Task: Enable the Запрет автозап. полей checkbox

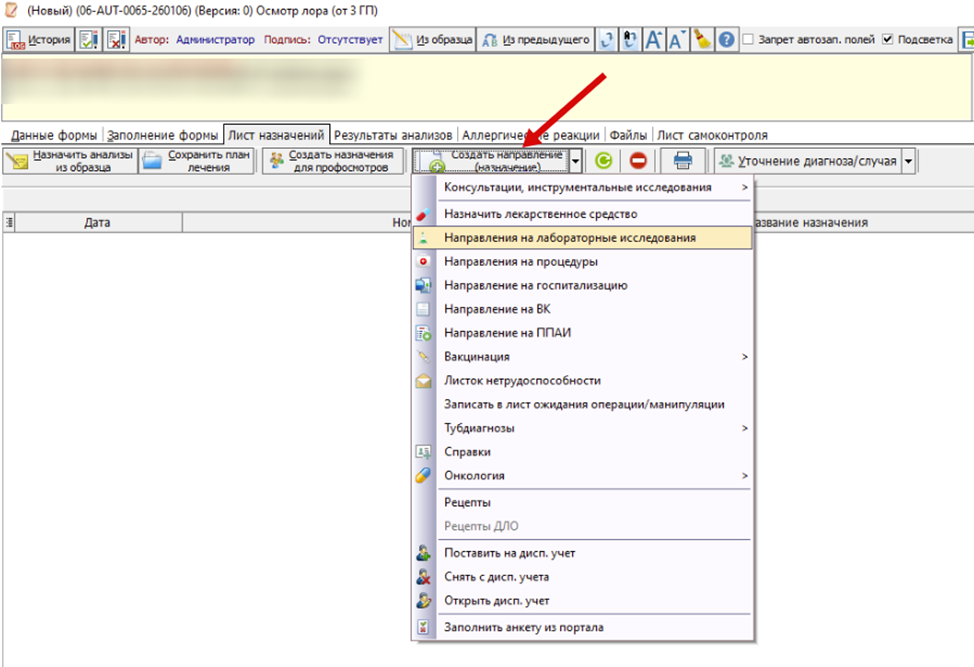Action: tap(750, 41)
